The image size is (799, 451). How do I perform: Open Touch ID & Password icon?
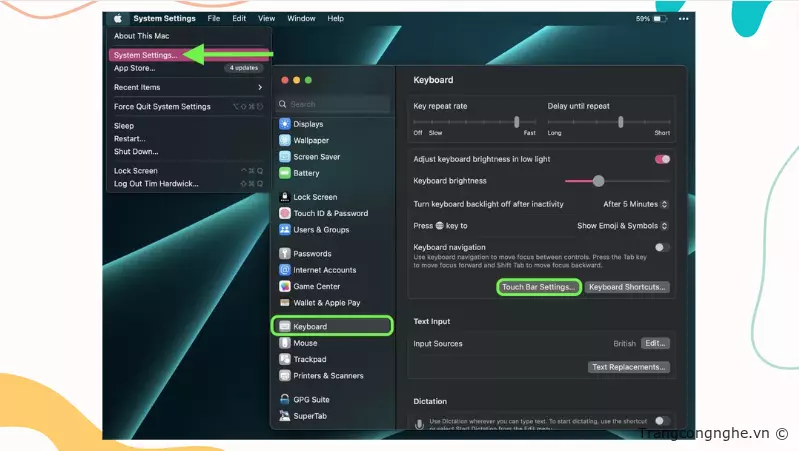(285, 213)
